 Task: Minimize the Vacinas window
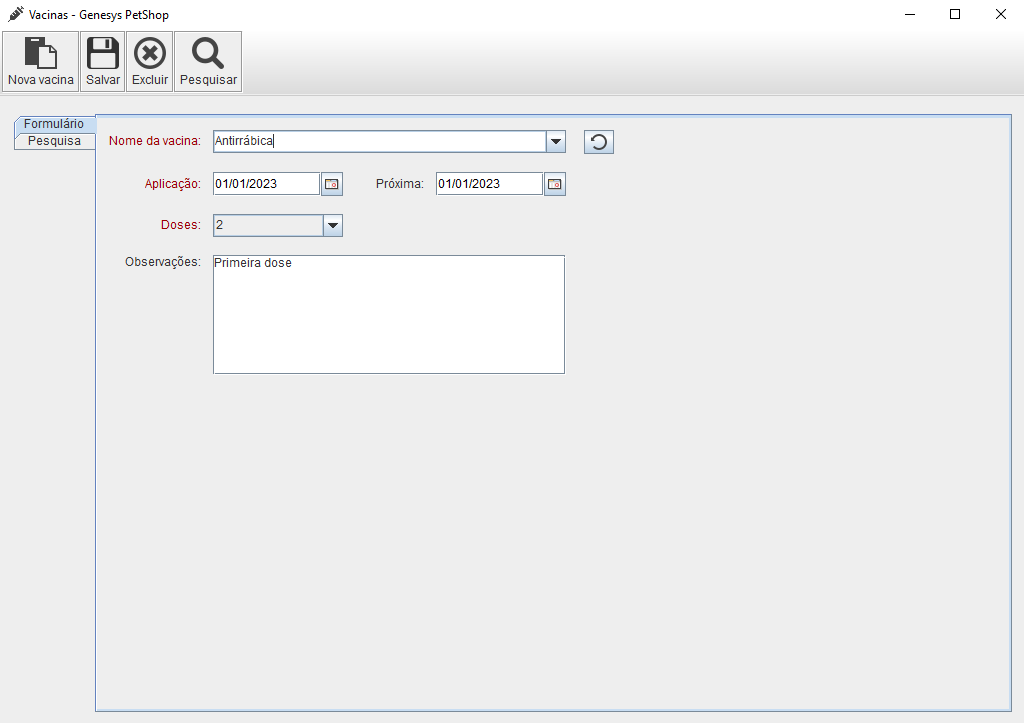click(x=910, y=14)
